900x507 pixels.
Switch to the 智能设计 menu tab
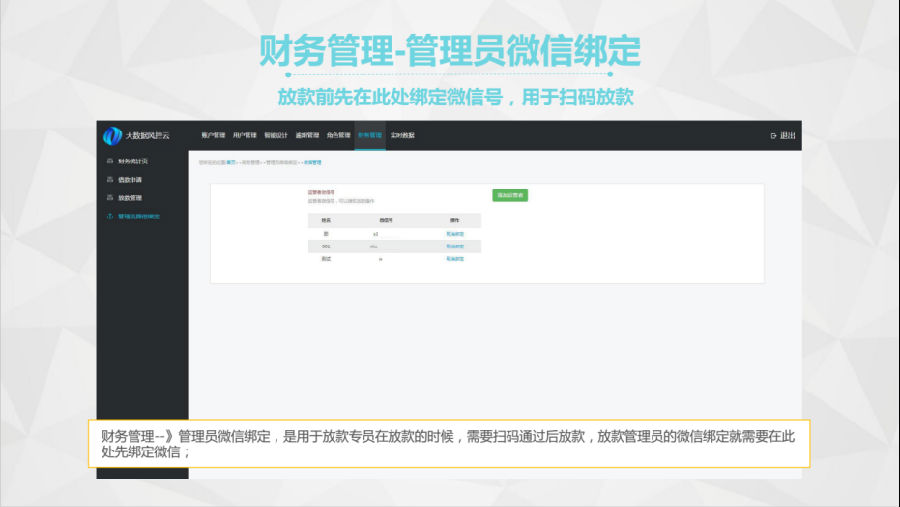pyautogui.click(x=276, y=135)
